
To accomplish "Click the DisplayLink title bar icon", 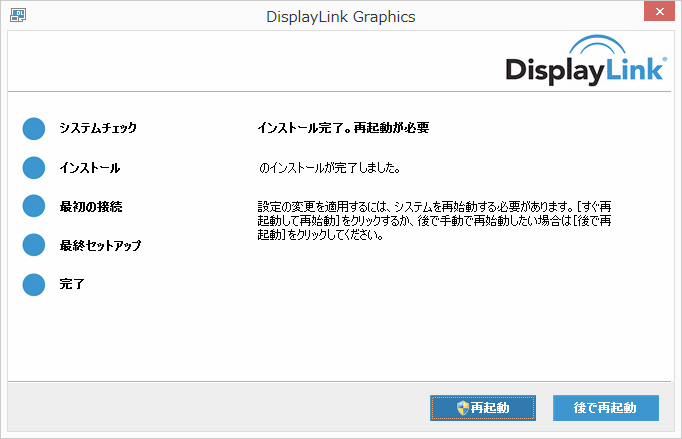I will [18, 15].
